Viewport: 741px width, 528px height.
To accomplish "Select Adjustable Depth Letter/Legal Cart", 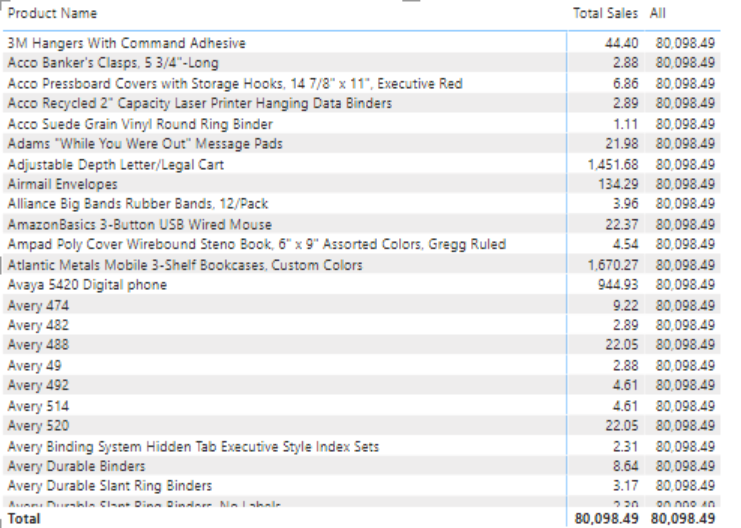I will pos(116,164).
